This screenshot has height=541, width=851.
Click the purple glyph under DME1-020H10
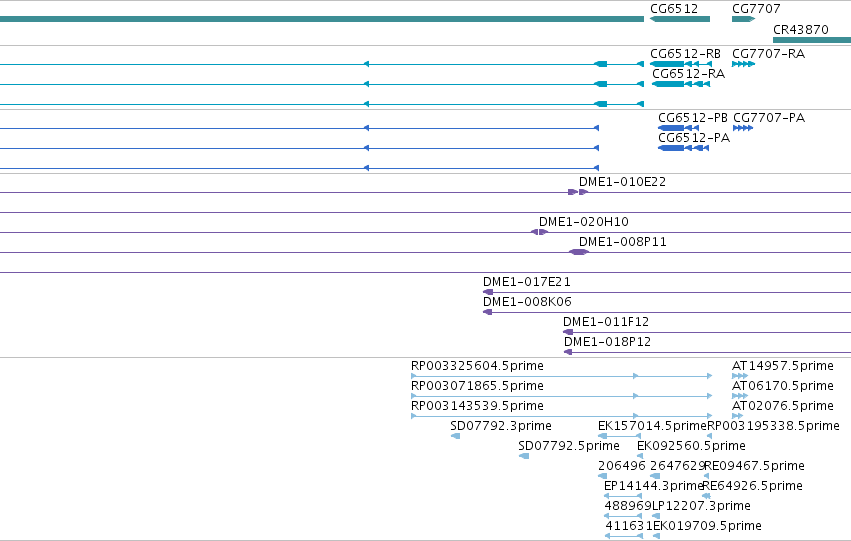[539, 232]
